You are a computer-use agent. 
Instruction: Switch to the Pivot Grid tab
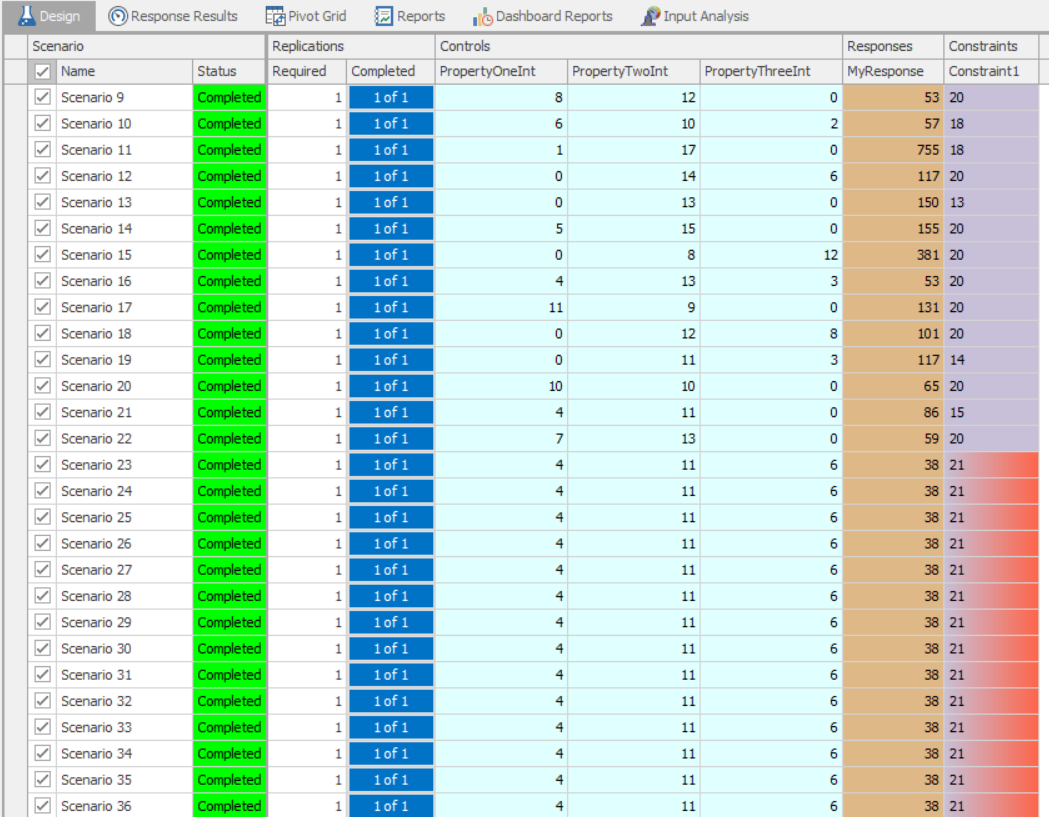coord(306,16)
